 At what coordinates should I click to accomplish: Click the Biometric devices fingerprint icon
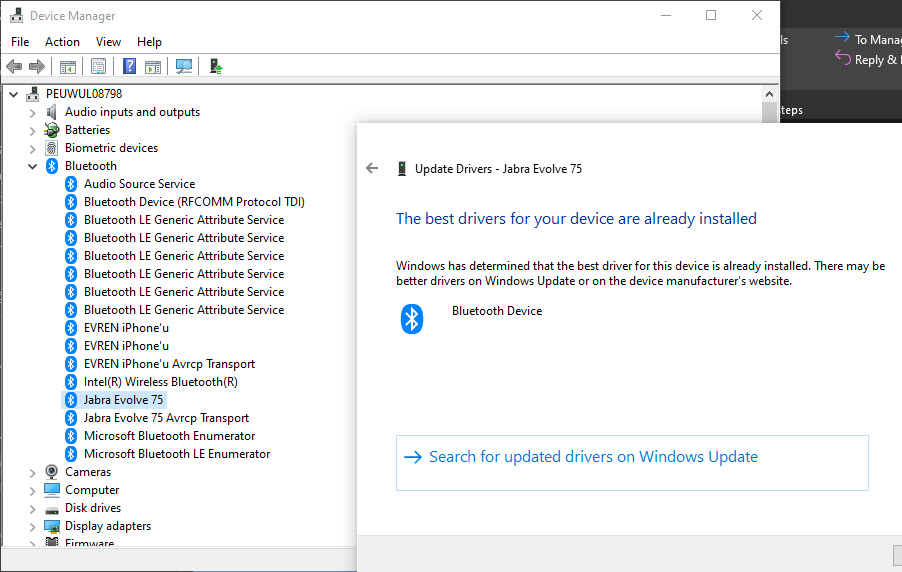point(52,148)
